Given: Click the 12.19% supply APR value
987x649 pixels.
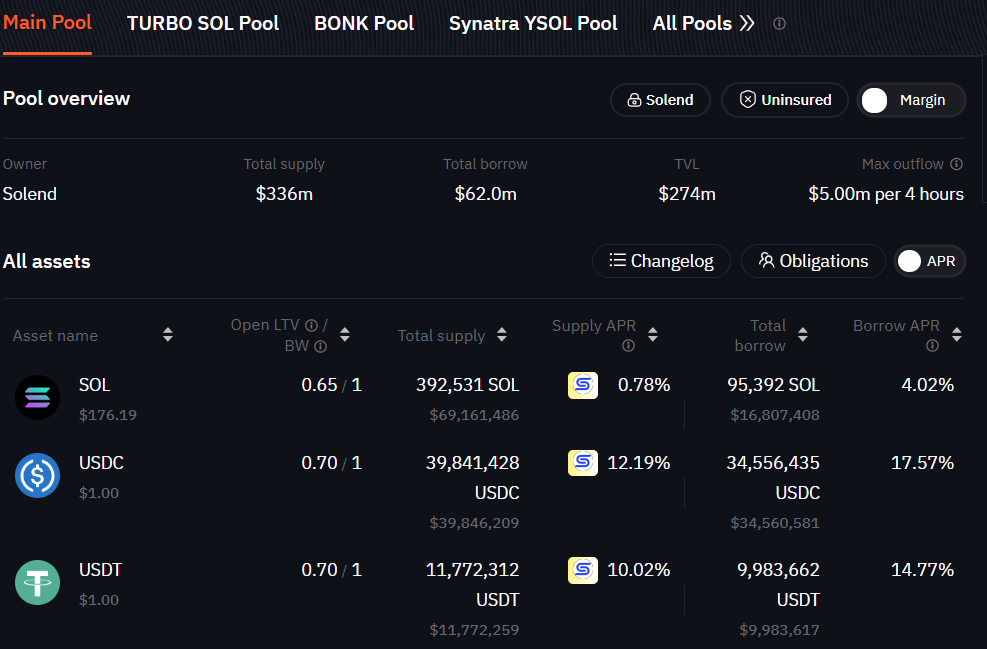Looking at the screenshot, I should coord(639,463).
